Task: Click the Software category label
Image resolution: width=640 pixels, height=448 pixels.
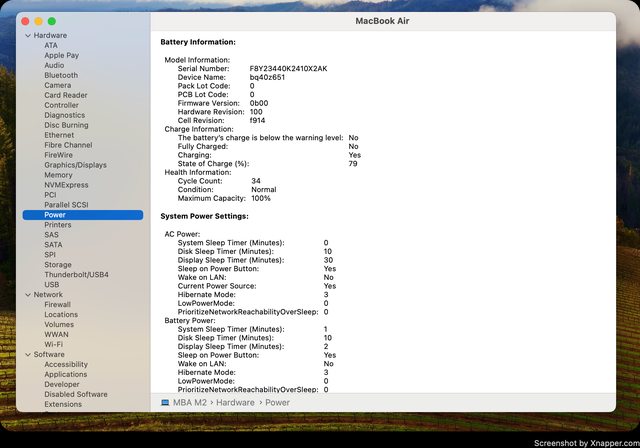Action: click(x=49, y=355)
